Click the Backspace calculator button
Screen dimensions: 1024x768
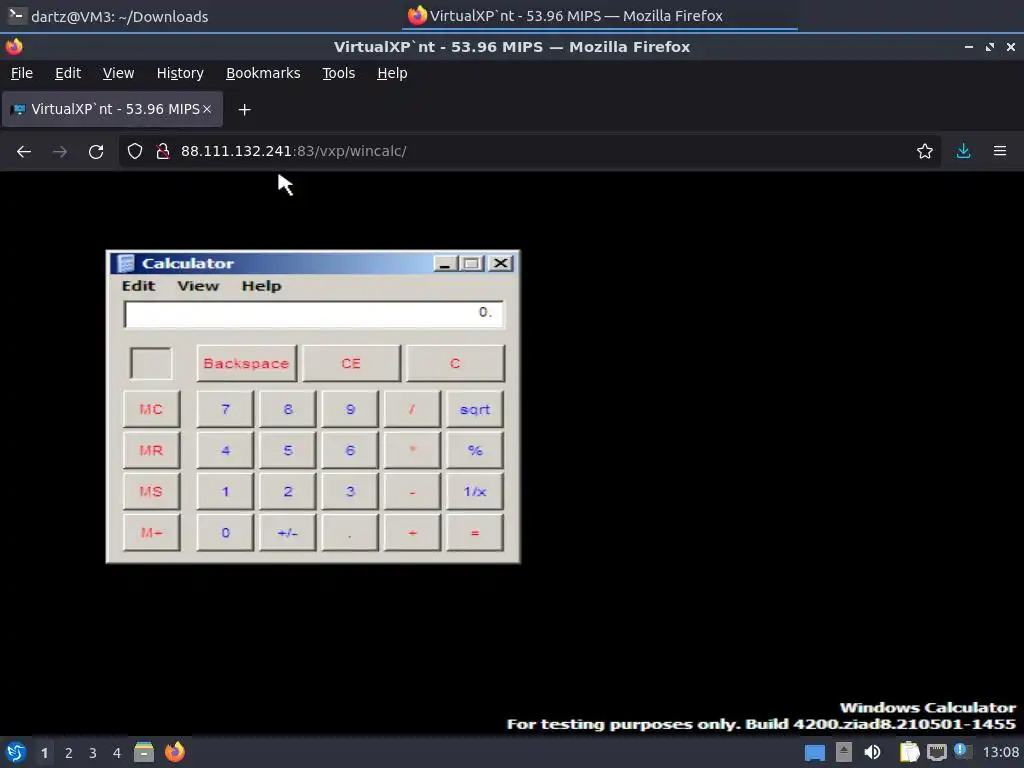coord(246,363)
